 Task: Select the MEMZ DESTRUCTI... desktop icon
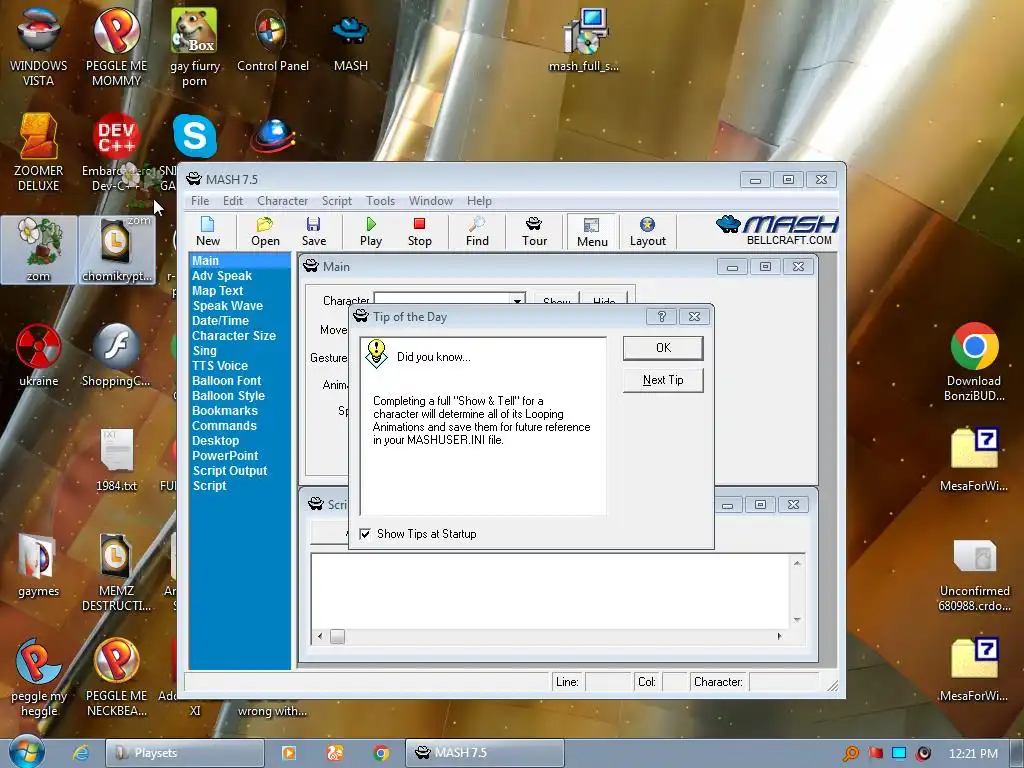pyautogui.click(x=116, y=573)
